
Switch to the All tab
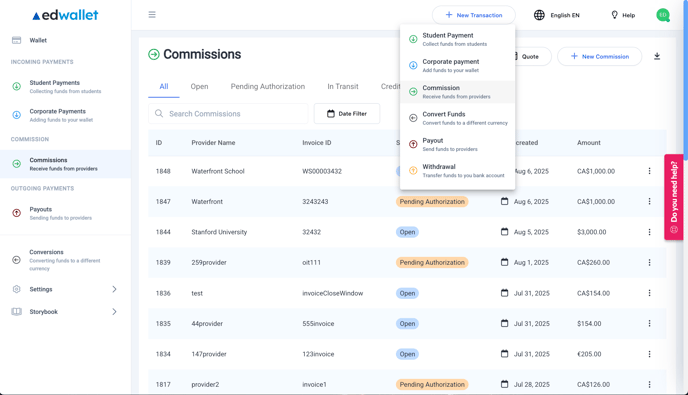point(164,86)
